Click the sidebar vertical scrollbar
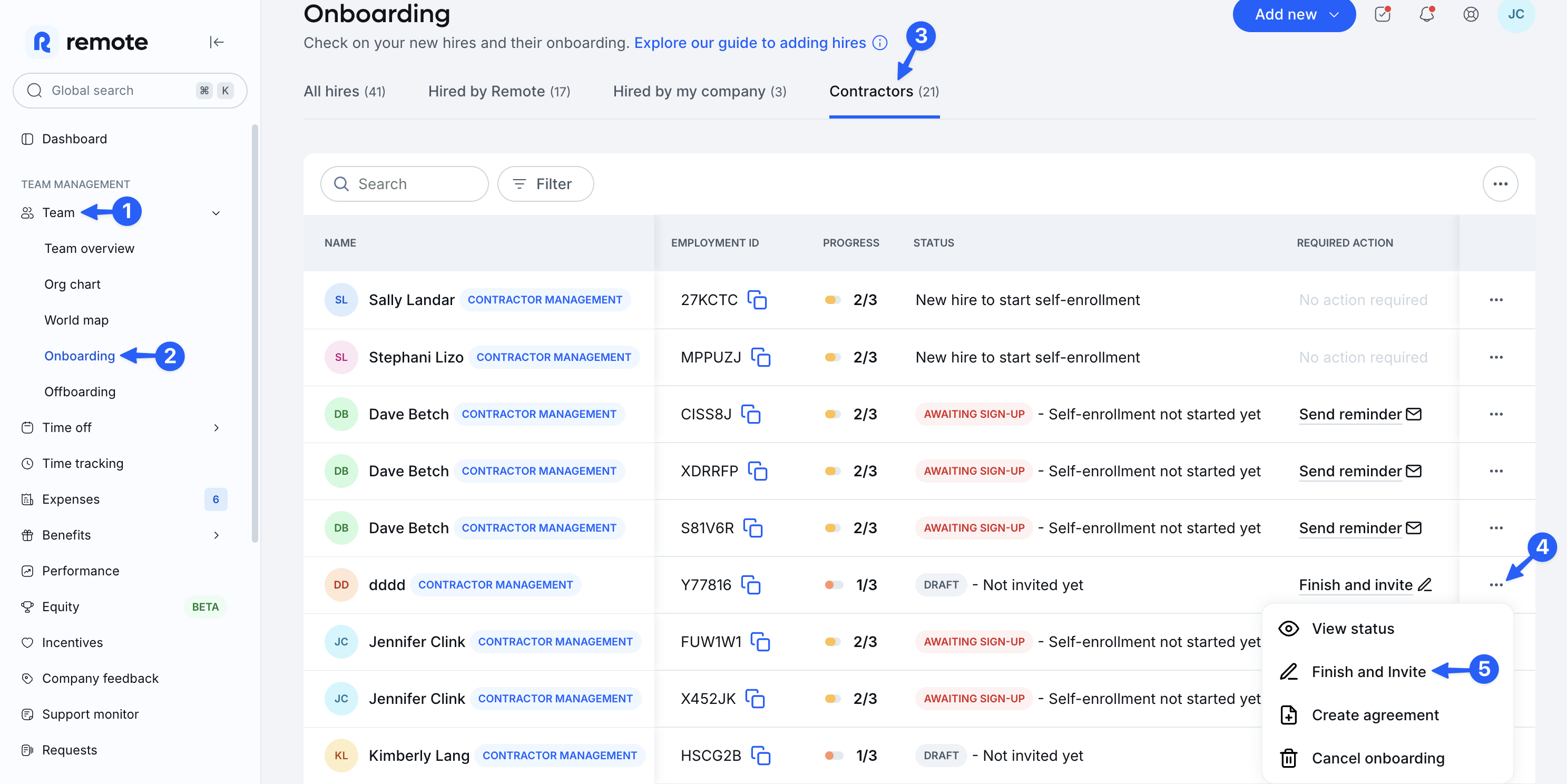 pyautogui.click(x=255, y=334)
